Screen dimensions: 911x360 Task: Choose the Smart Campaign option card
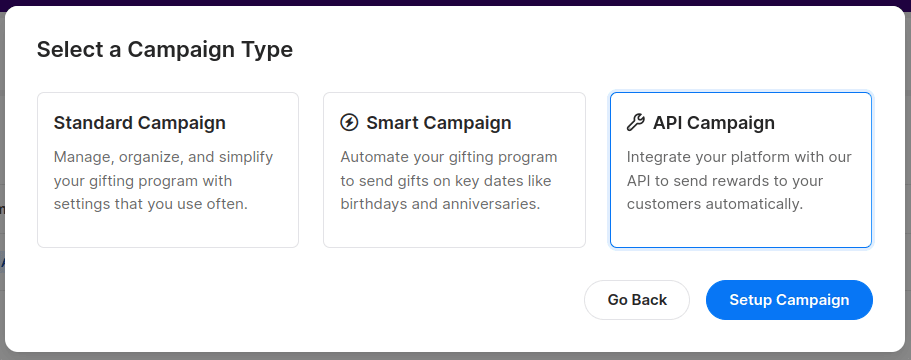[454, 170]
